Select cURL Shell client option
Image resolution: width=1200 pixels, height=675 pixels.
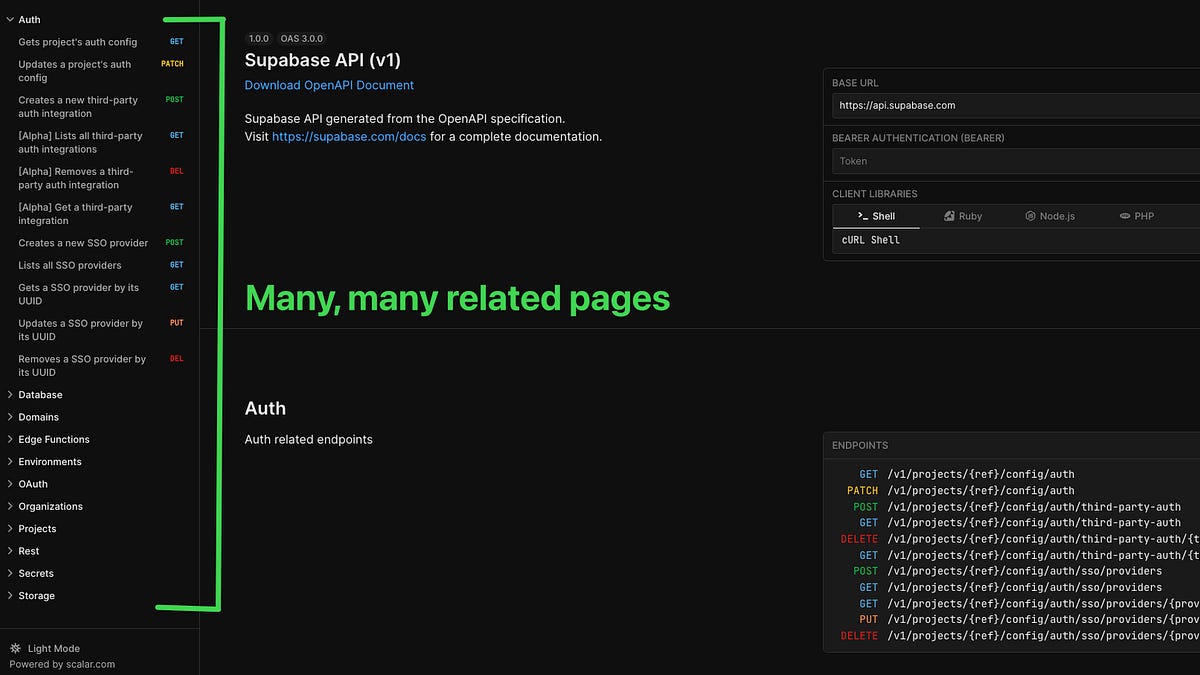871,240
